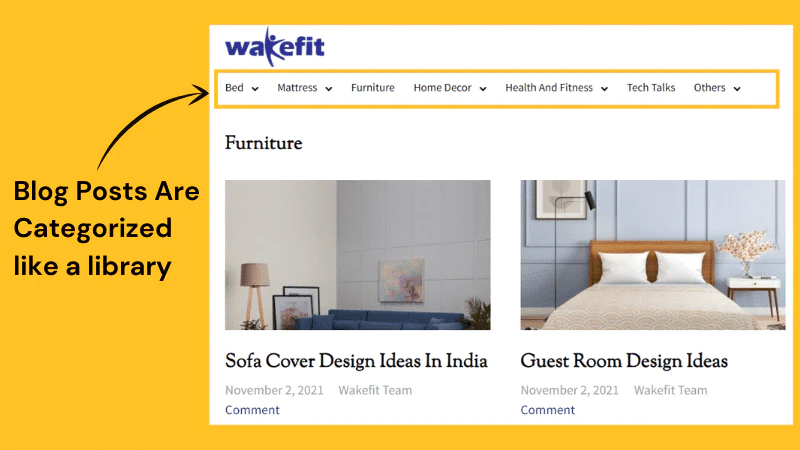Expand the Others dropdown chevron

coord(737,89)
